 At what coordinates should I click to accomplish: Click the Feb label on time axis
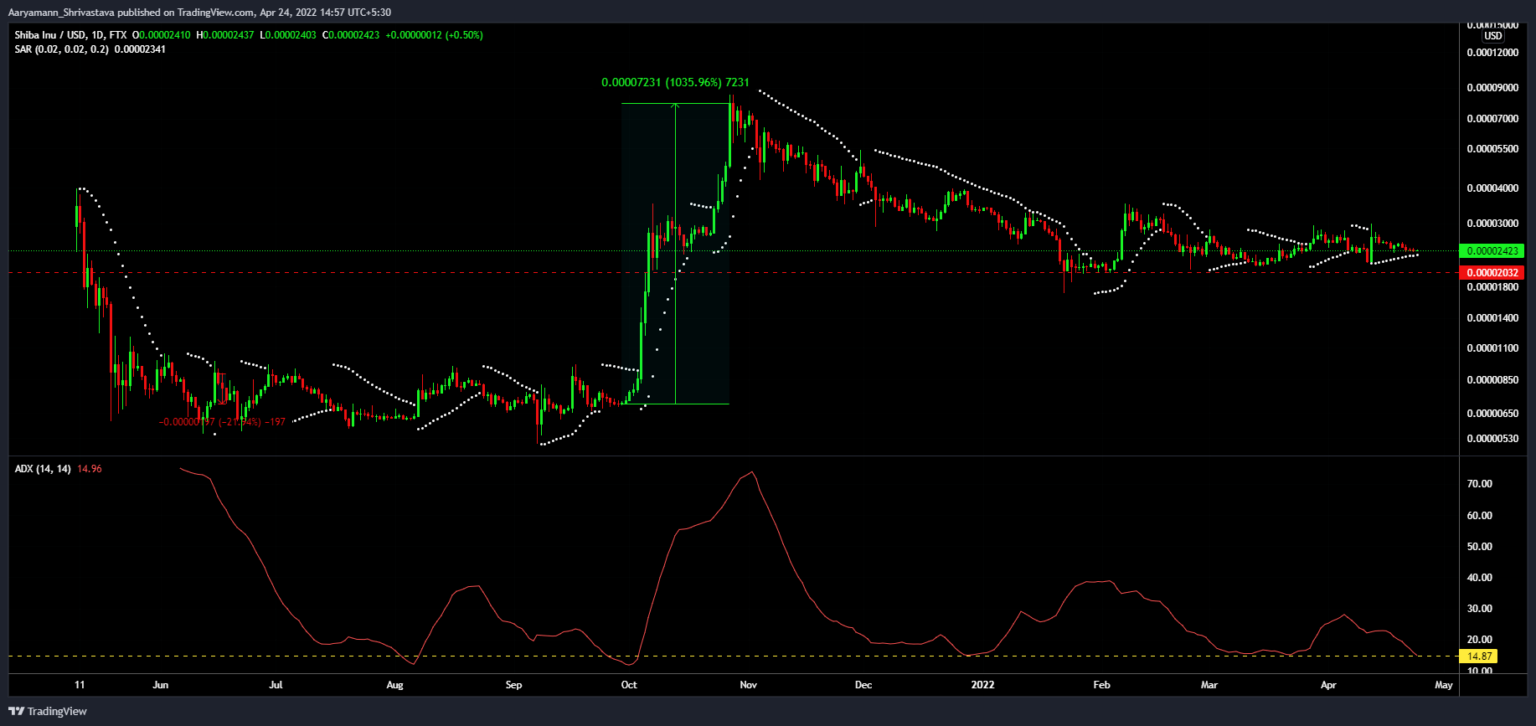(x=1102, y=686)
